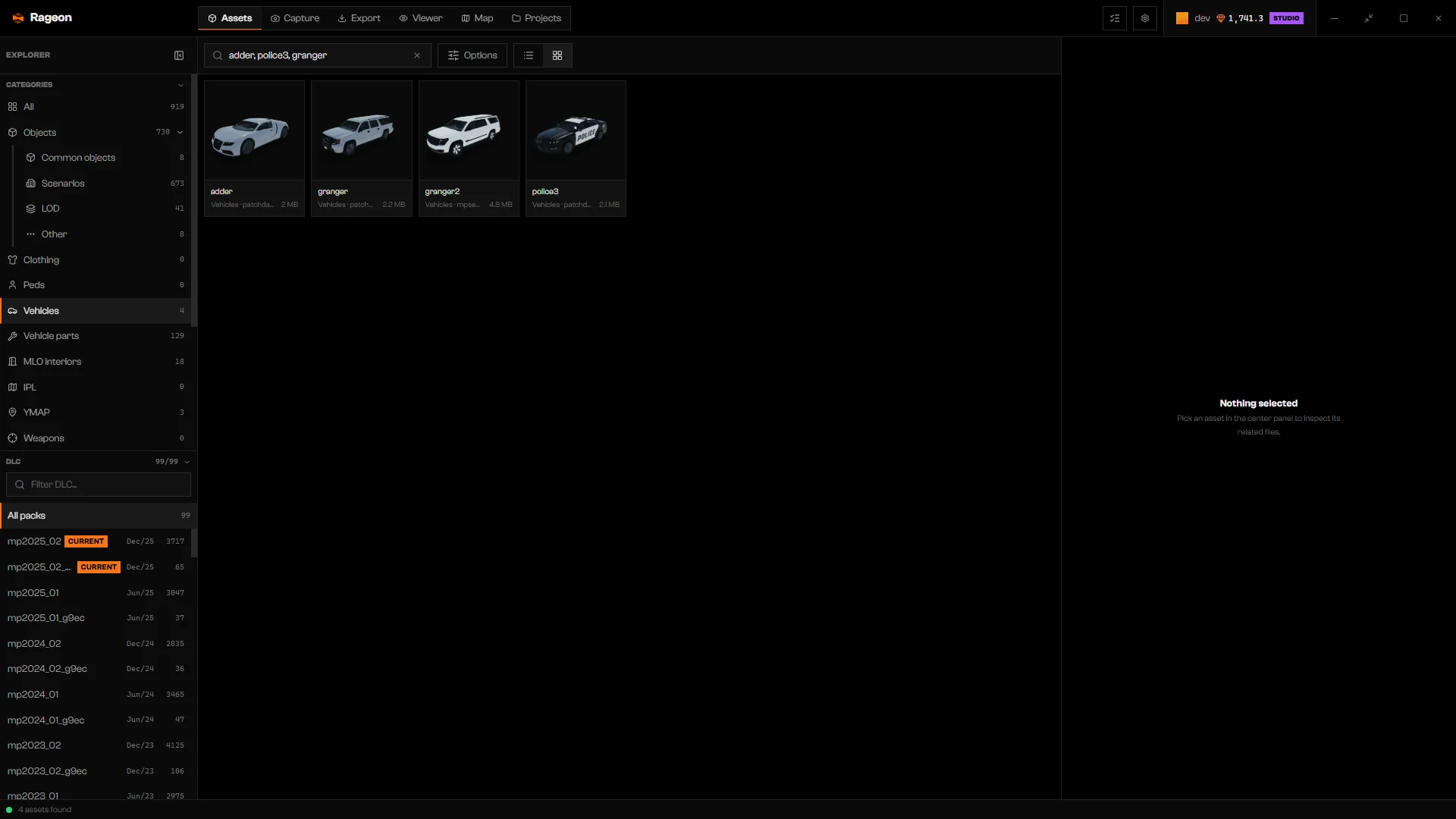Screen dimensions: 1456x819
Task: Select the Vehicle parts category
Action: (x=96, y=336)
